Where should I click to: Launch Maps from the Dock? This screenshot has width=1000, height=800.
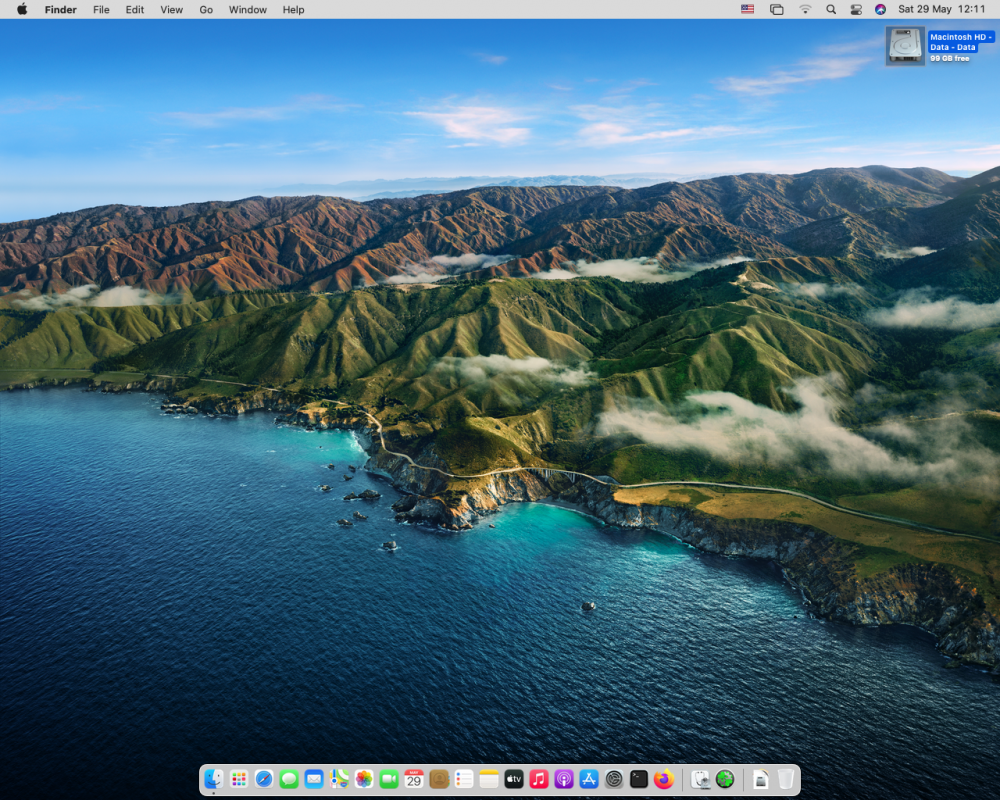coord(339,779)
